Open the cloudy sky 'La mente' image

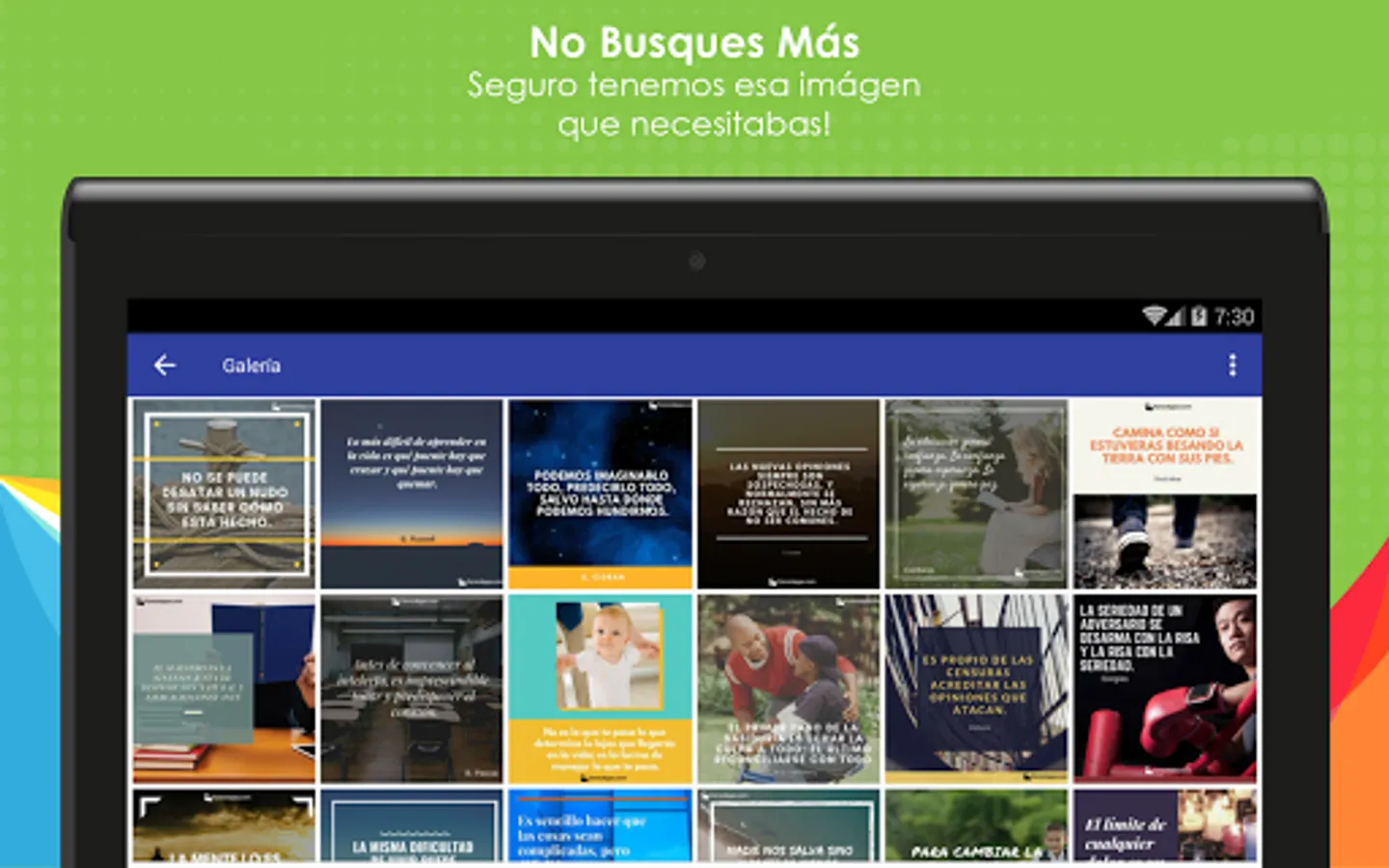coord(224,826)
